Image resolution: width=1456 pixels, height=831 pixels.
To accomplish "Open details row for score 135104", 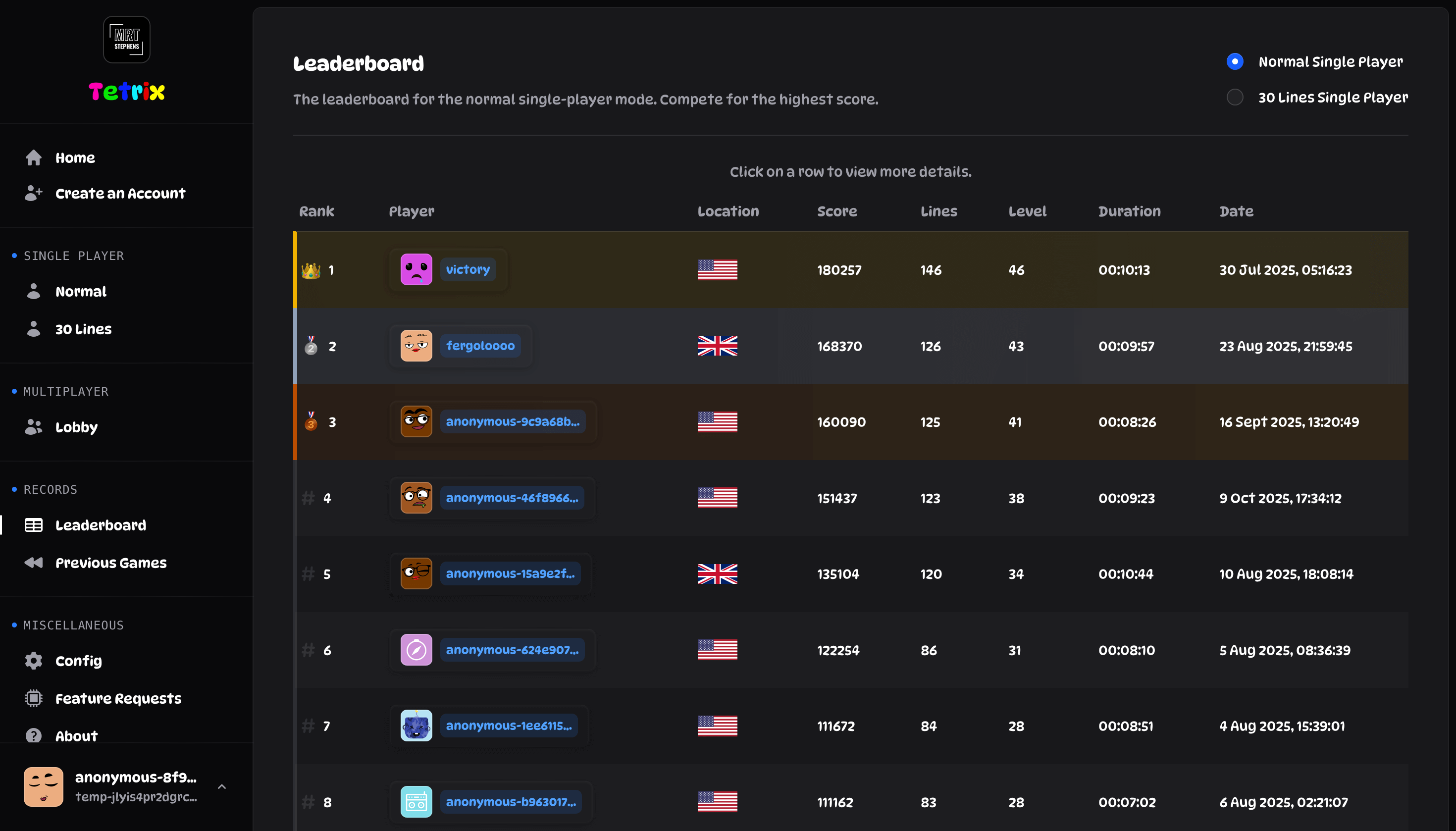I will coord(837,573).
